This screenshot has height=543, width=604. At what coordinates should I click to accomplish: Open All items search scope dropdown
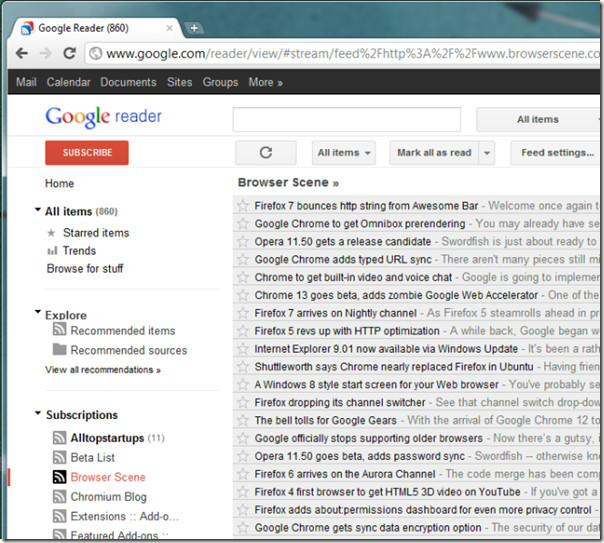point(538,119)
